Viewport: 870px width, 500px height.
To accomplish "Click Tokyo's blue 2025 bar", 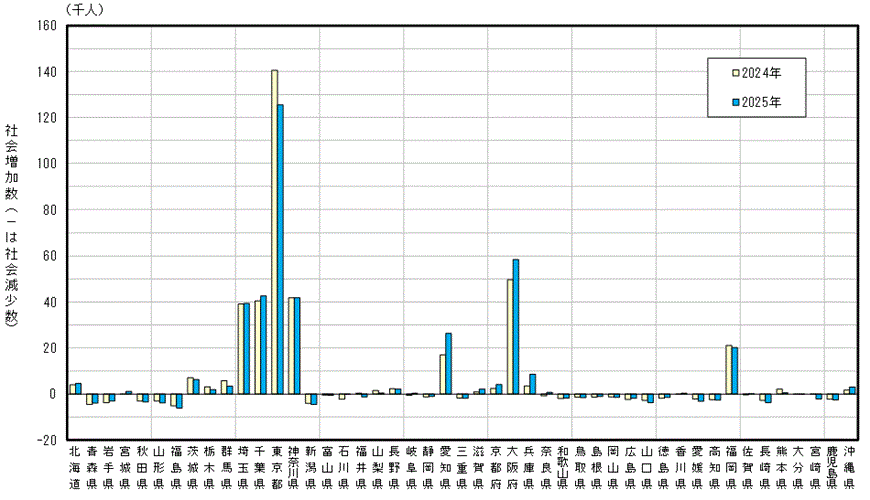I will [281, 250].
